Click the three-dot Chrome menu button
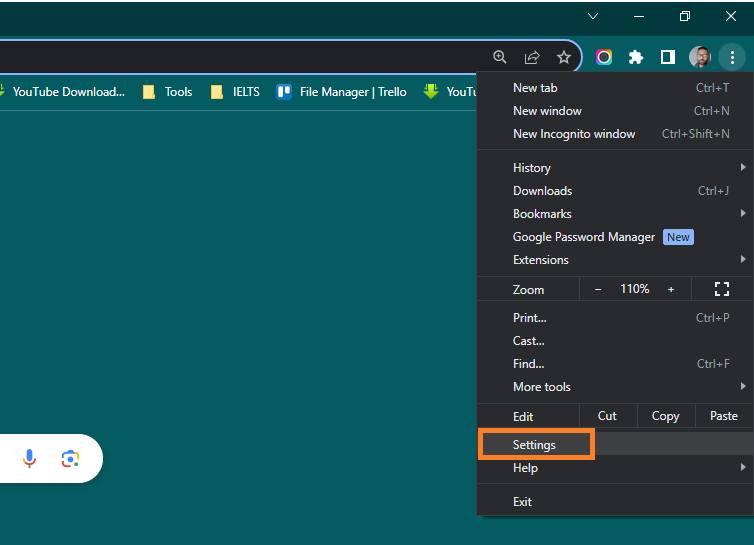The image size is (754, 545). [732, 58]
